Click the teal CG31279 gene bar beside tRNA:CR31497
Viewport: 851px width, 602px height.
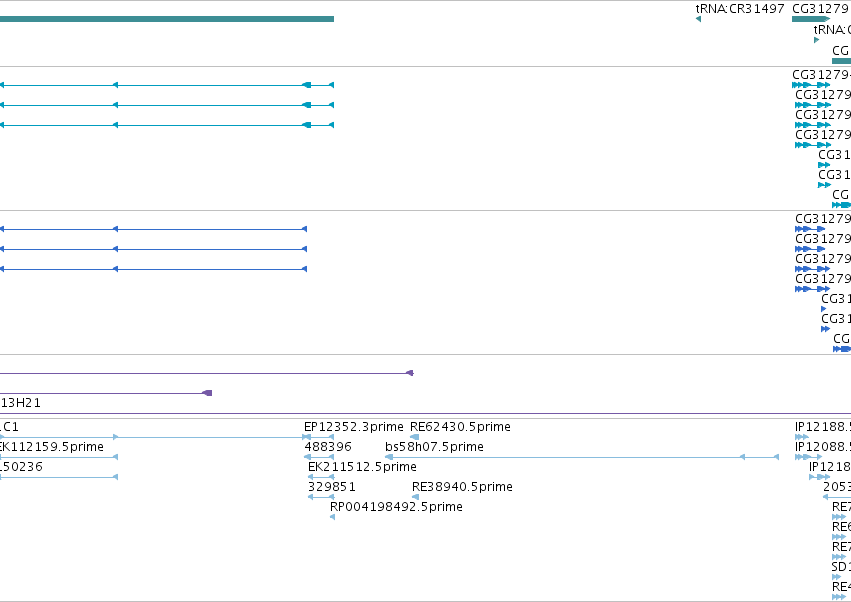[811, 19]
